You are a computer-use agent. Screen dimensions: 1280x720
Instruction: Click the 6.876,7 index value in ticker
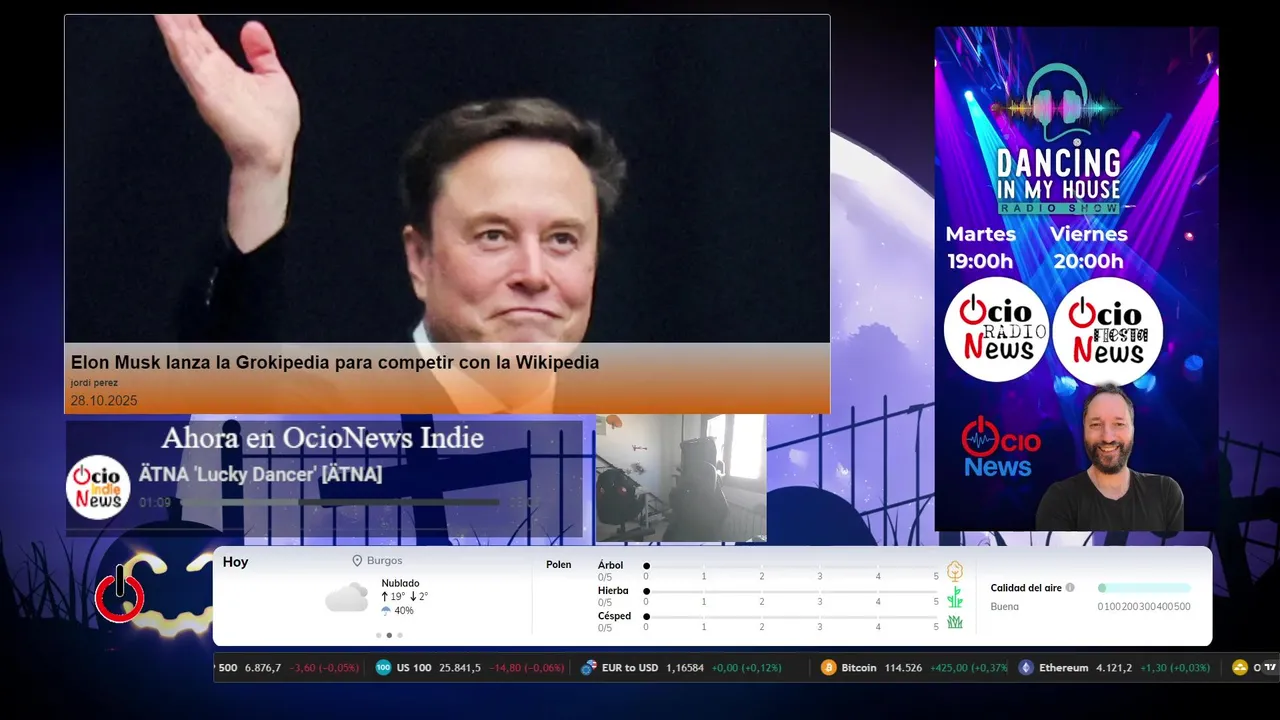pos(263,668)
